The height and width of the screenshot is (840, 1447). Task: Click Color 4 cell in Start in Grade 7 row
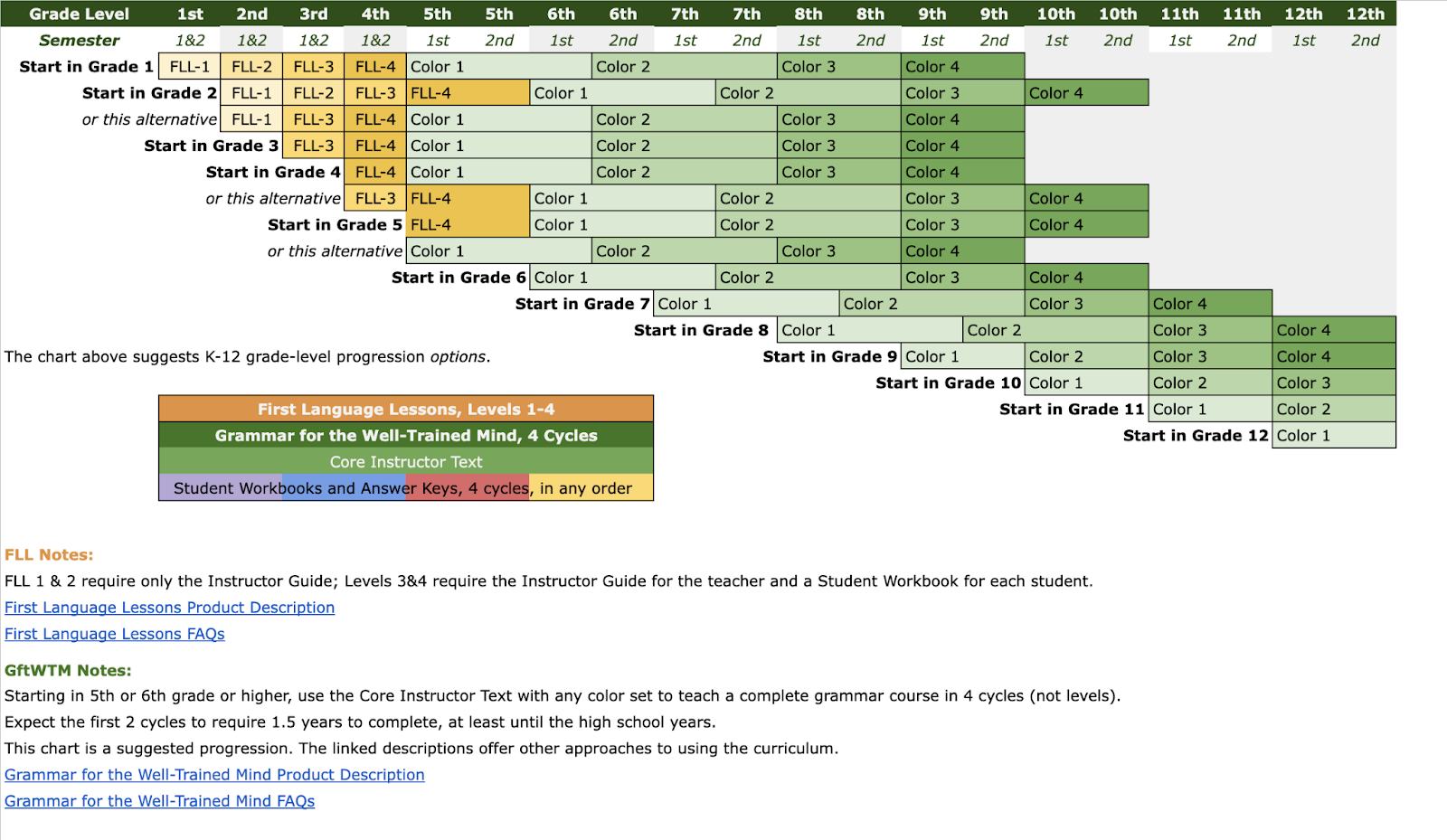click(x=1211, y=304)
